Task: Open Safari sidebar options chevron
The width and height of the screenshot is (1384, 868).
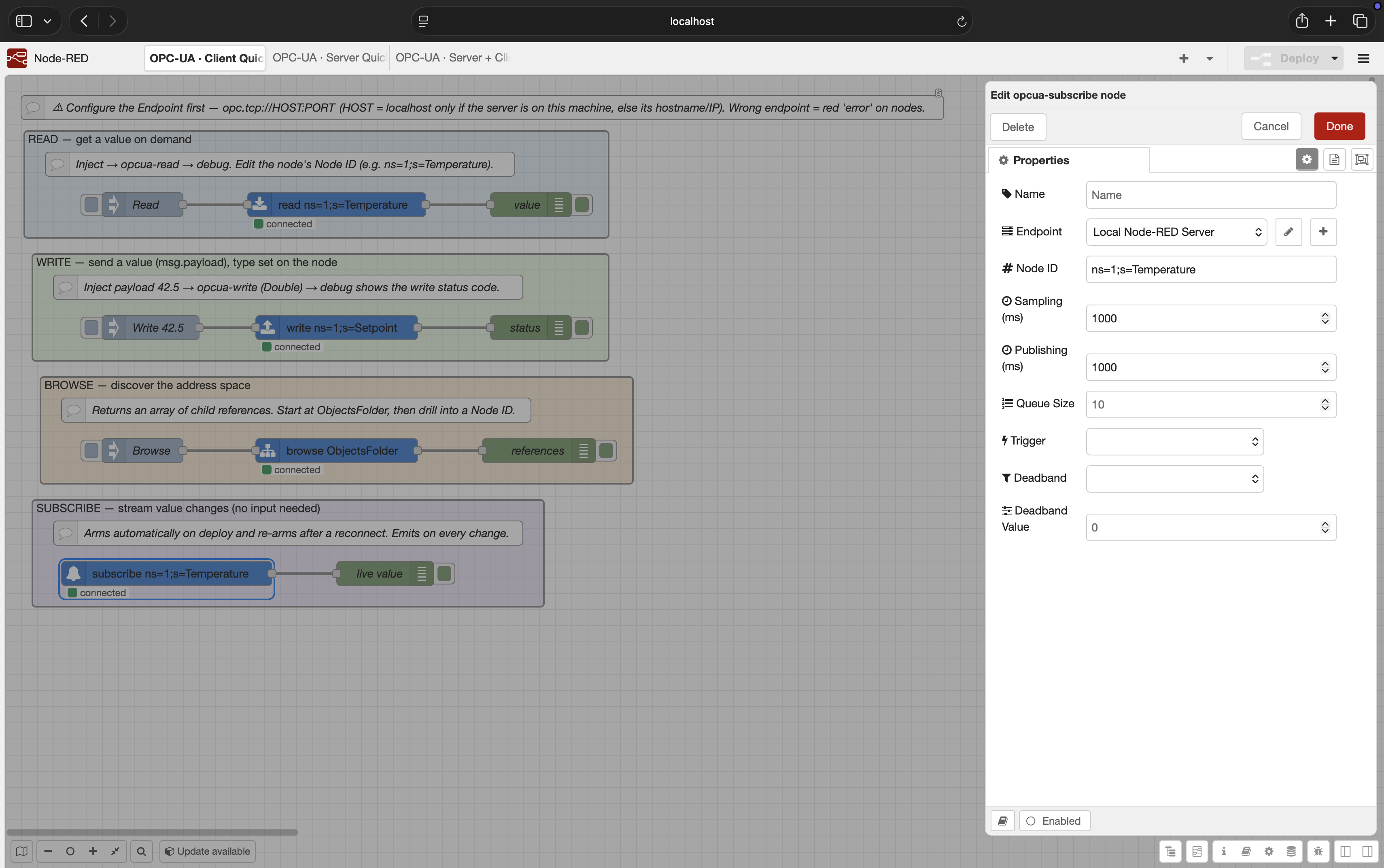Action: click(48, 21)
